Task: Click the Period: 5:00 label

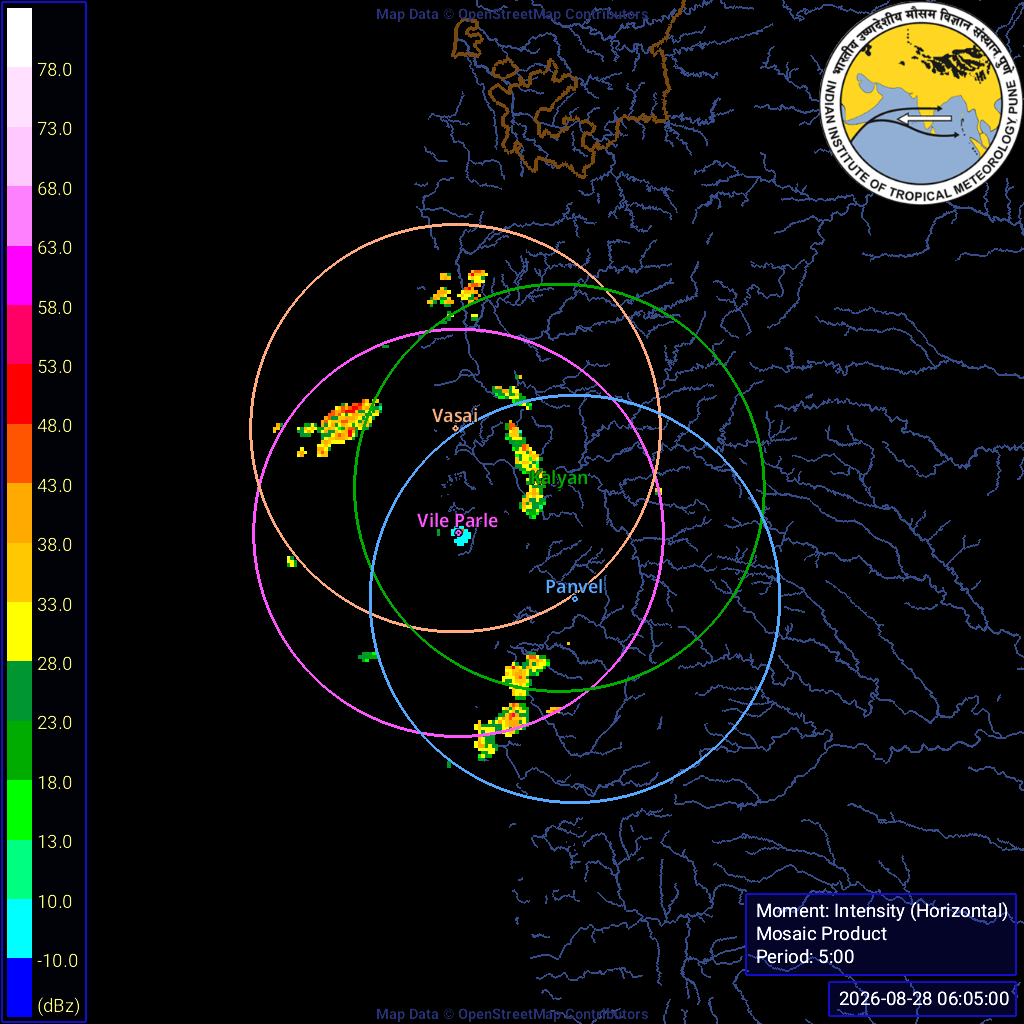Action: [805, 957]
